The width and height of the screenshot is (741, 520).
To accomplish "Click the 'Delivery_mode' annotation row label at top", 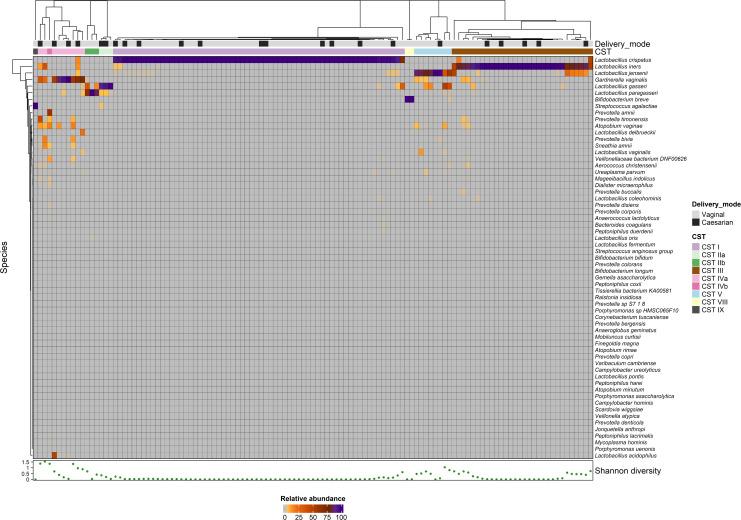I will (x=622, y=44).
